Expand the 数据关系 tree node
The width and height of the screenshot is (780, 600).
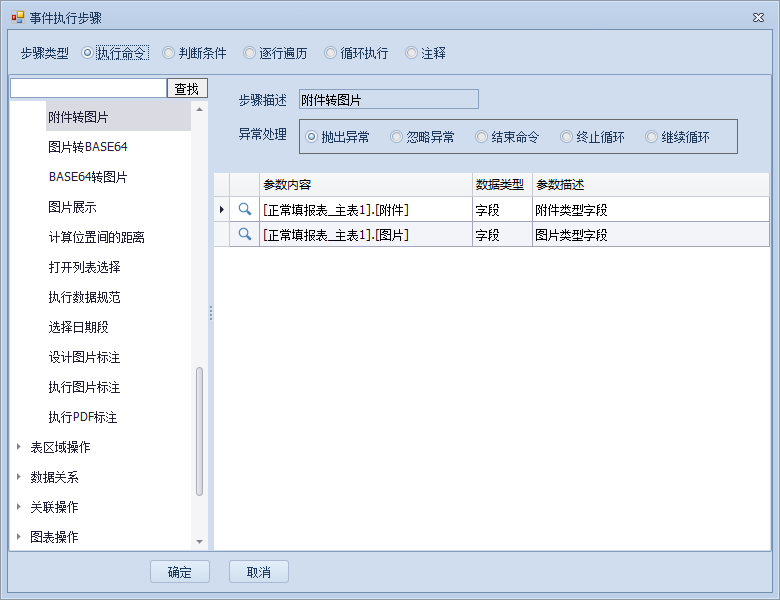(19, 477)
